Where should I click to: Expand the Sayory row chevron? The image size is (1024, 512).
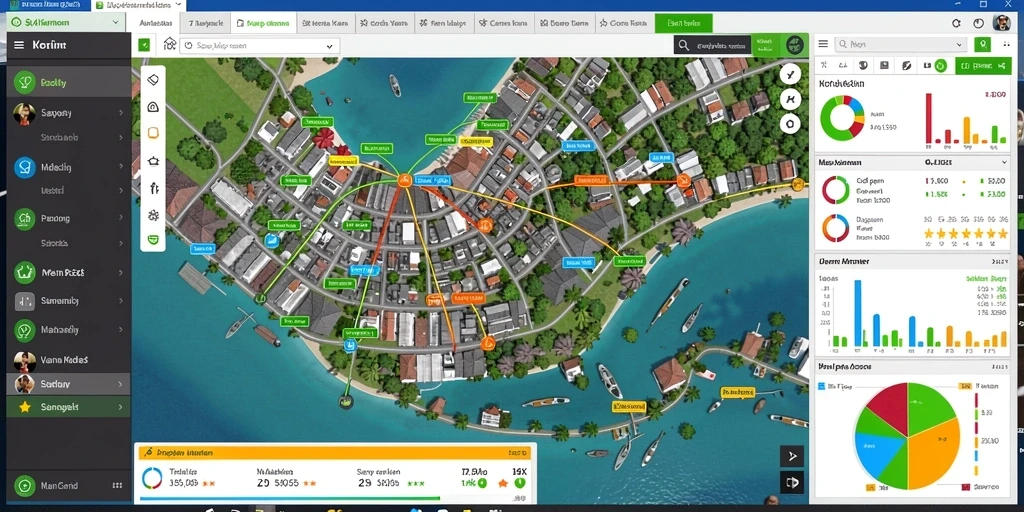(121, 113)
